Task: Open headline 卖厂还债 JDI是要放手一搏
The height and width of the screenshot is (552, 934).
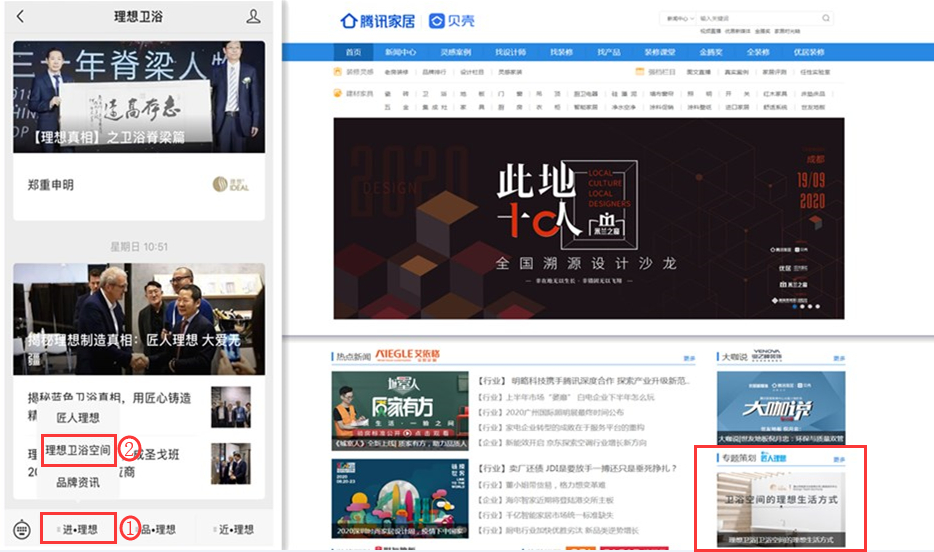Action: [578, 469]
